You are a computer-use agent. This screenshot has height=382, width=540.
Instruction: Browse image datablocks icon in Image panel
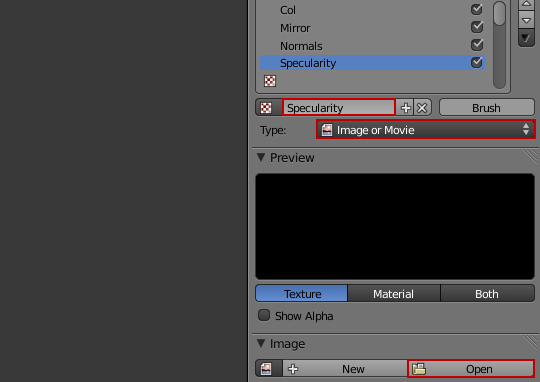pos(269,369)
